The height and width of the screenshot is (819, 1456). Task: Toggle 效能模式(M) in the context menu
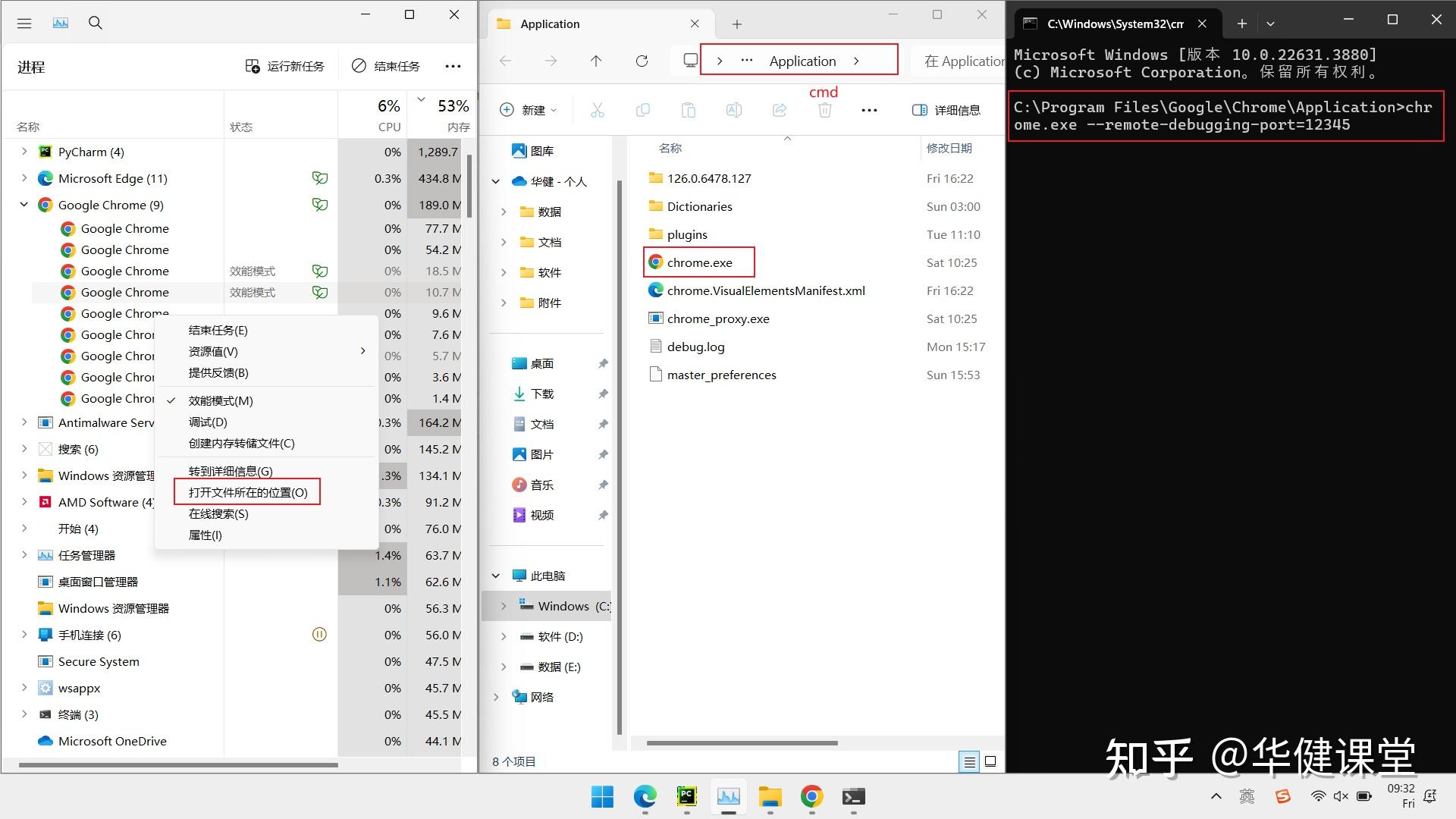[x=221, y=400]
